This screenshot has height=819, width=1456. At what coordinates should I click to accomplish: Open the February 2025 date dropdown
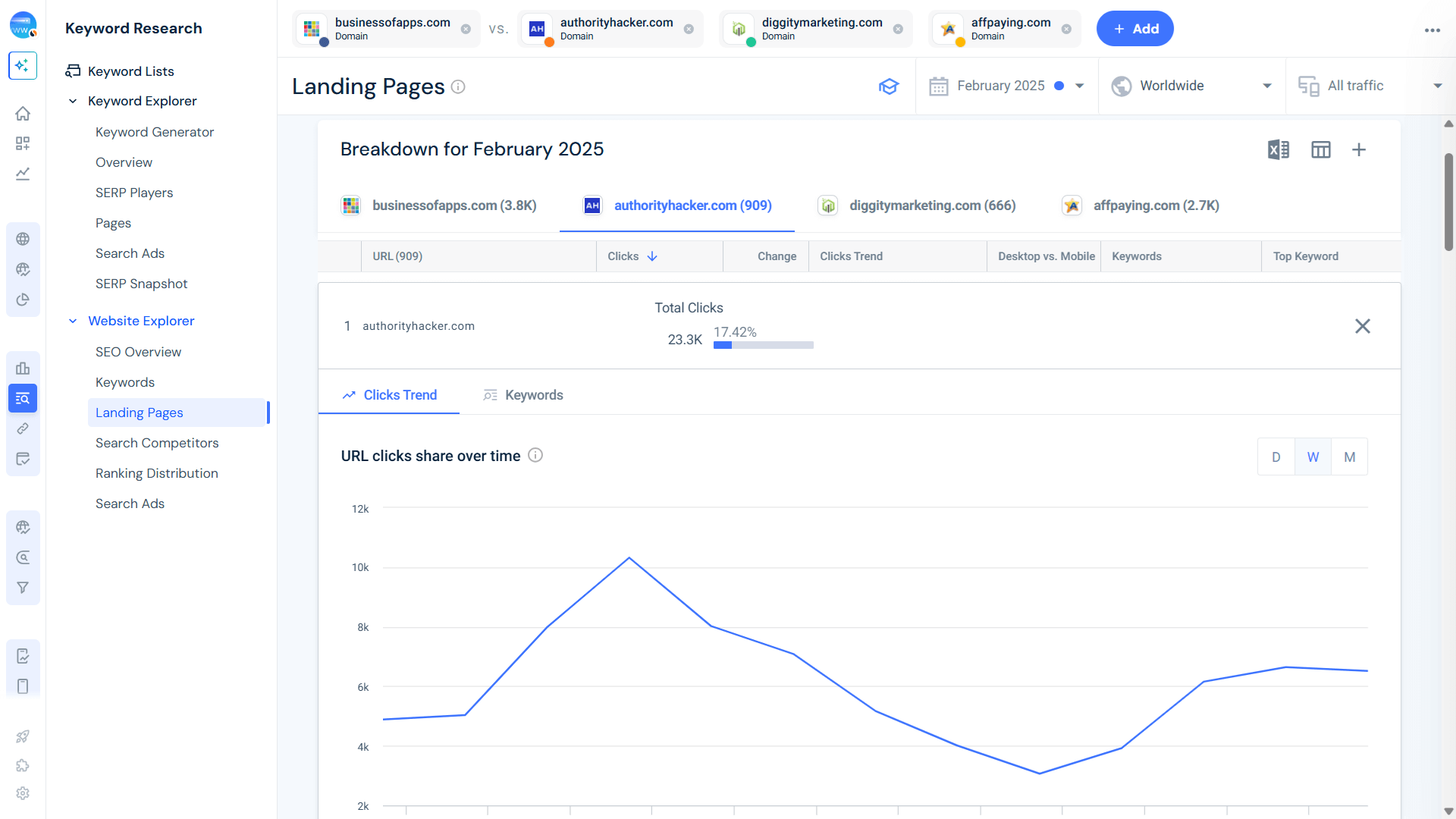(x=1007, y=86)
